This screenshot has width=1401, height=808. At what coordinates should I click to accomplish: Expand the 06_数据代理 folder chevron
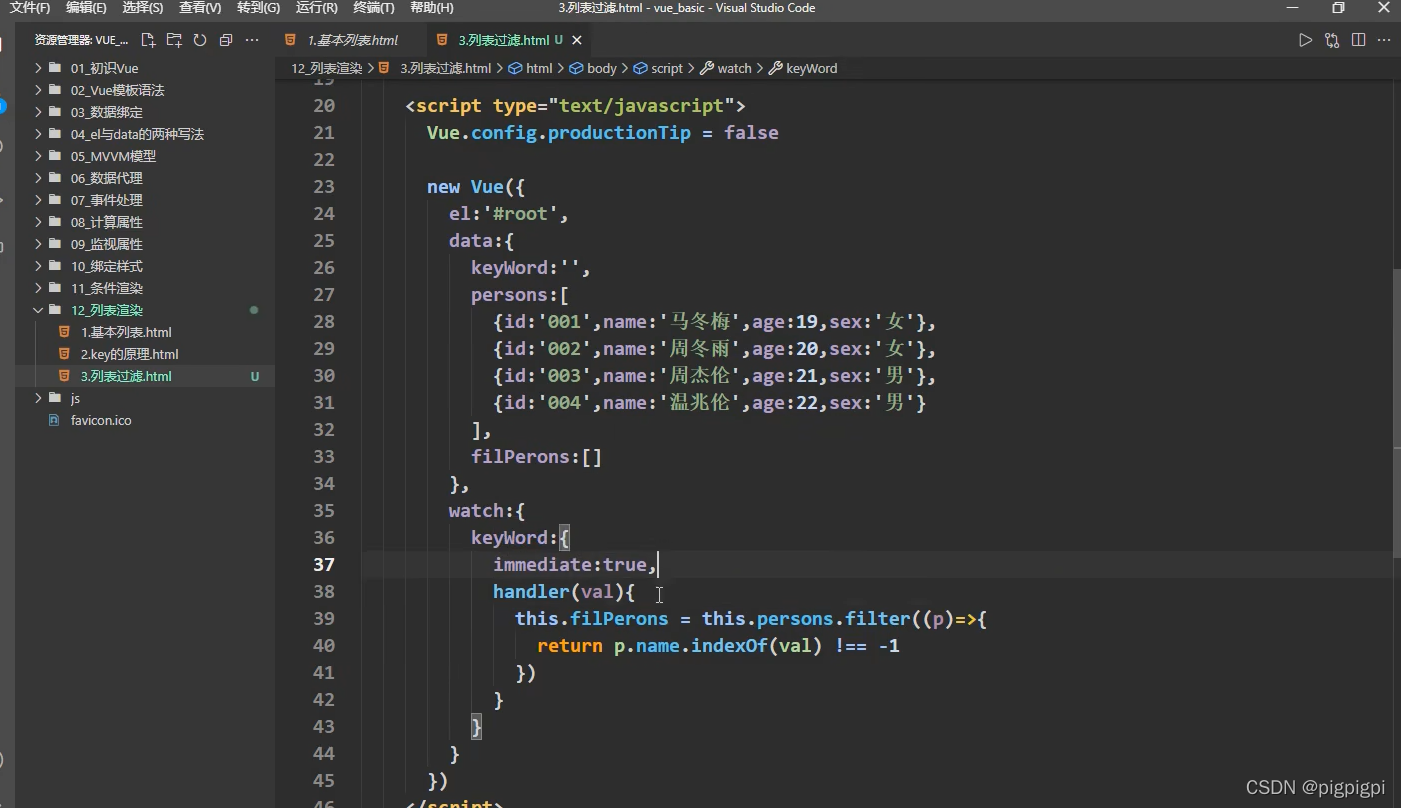pyautogui.click(x=39, y=178)
